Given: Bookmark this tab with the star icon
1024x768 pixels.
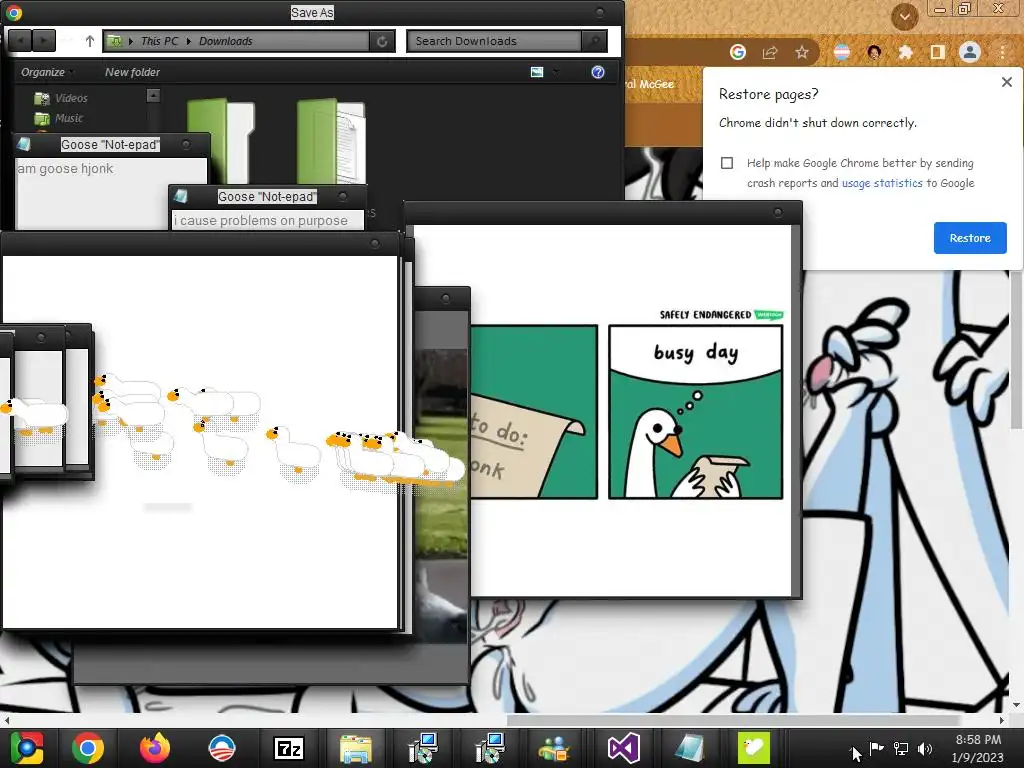Looking at the screenshot, I should pos(802,52).
